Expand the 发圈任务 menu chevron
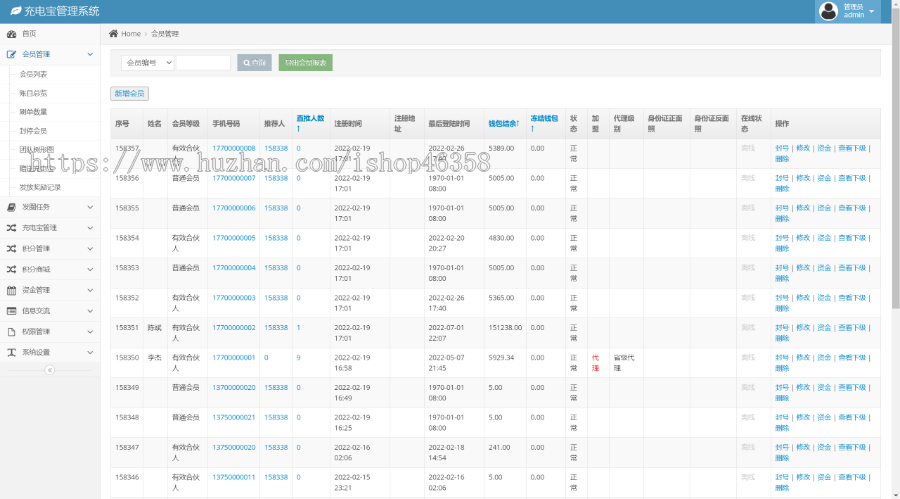The height and width of the screenshot is (499, 900). (90, 207)
